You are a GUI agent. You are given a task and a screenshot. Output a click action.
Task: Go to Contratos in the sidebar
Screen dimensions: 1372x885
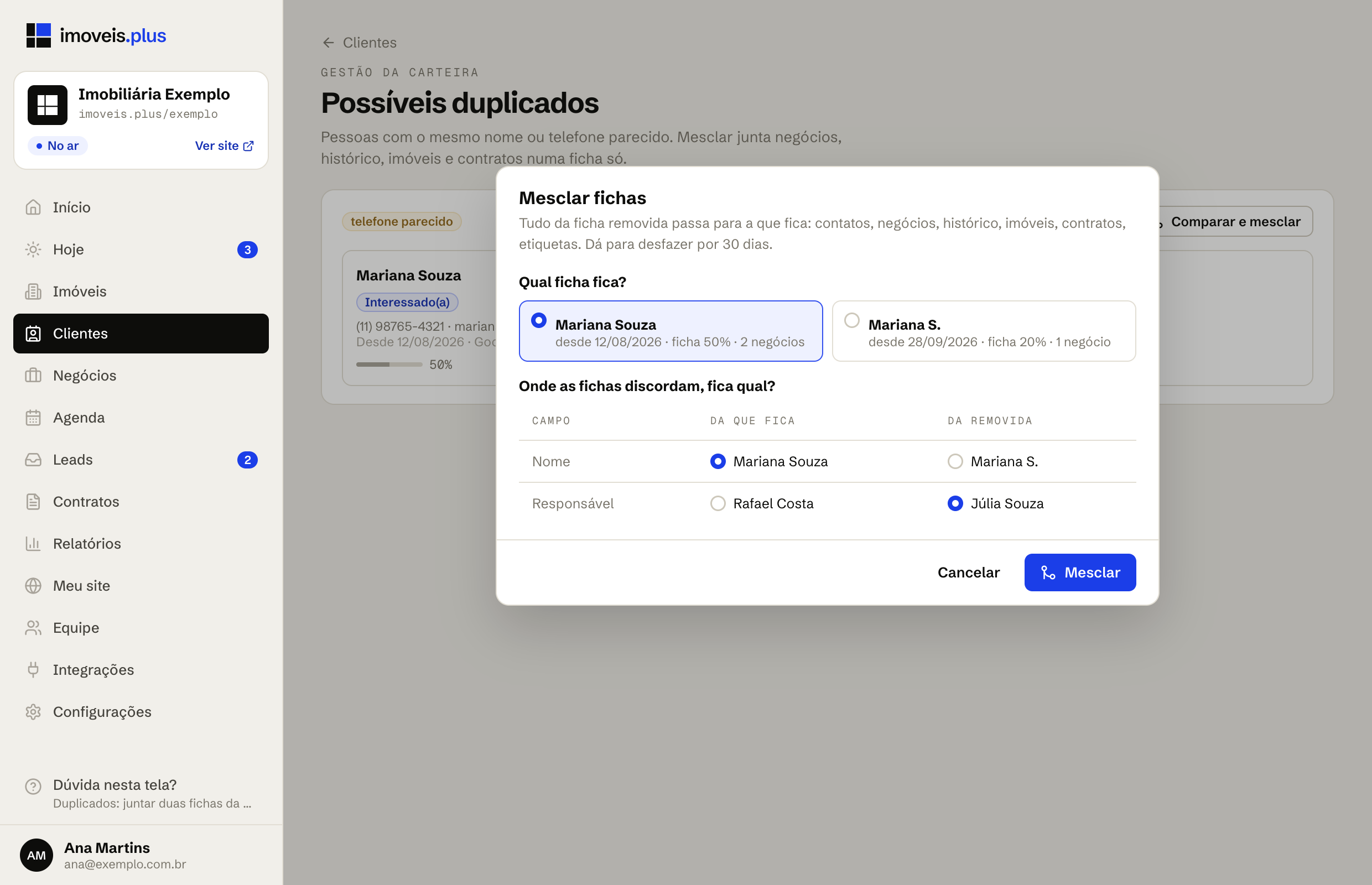(x=141, y=502)
